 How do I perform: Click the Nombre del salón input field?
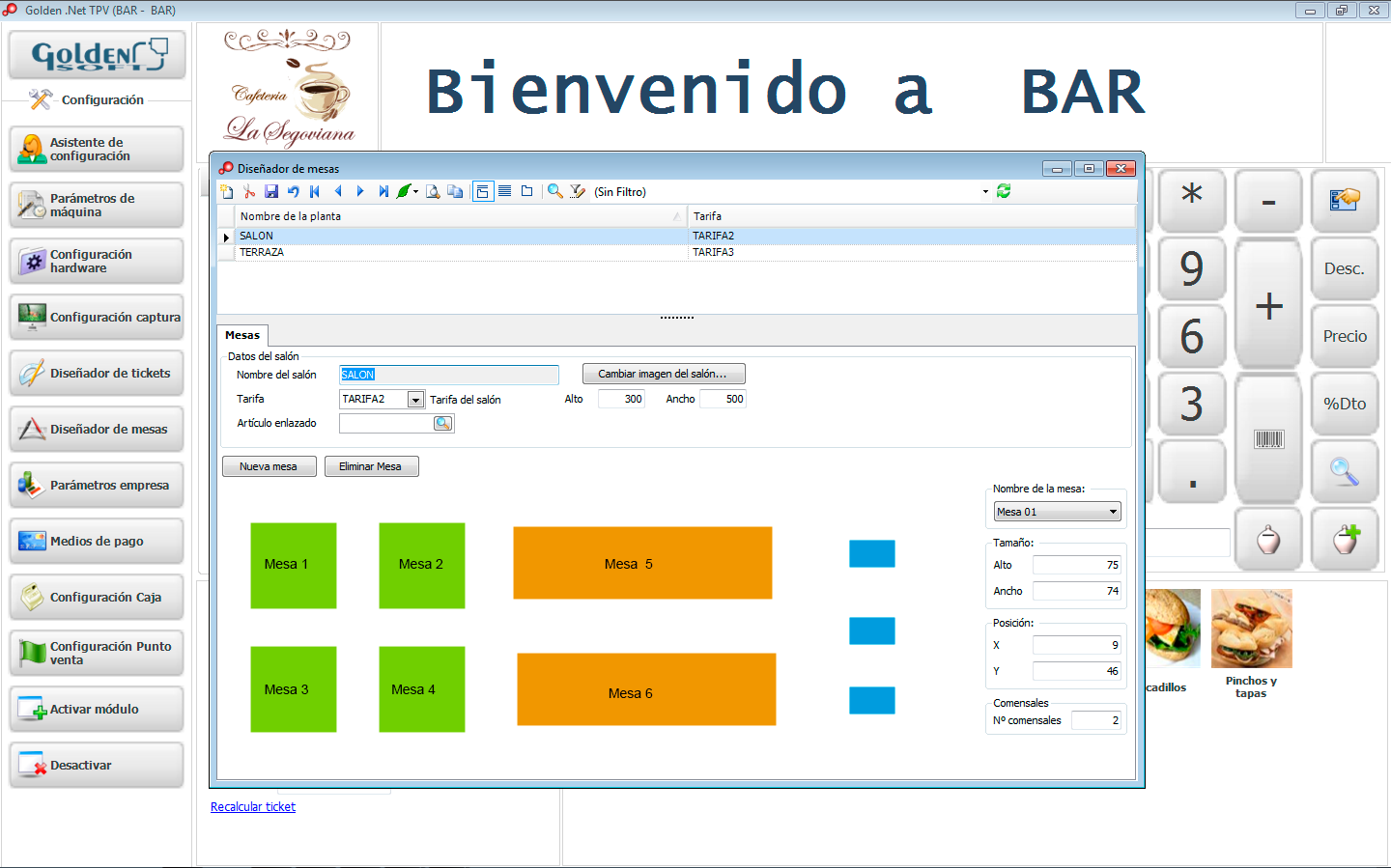[449, 375]
